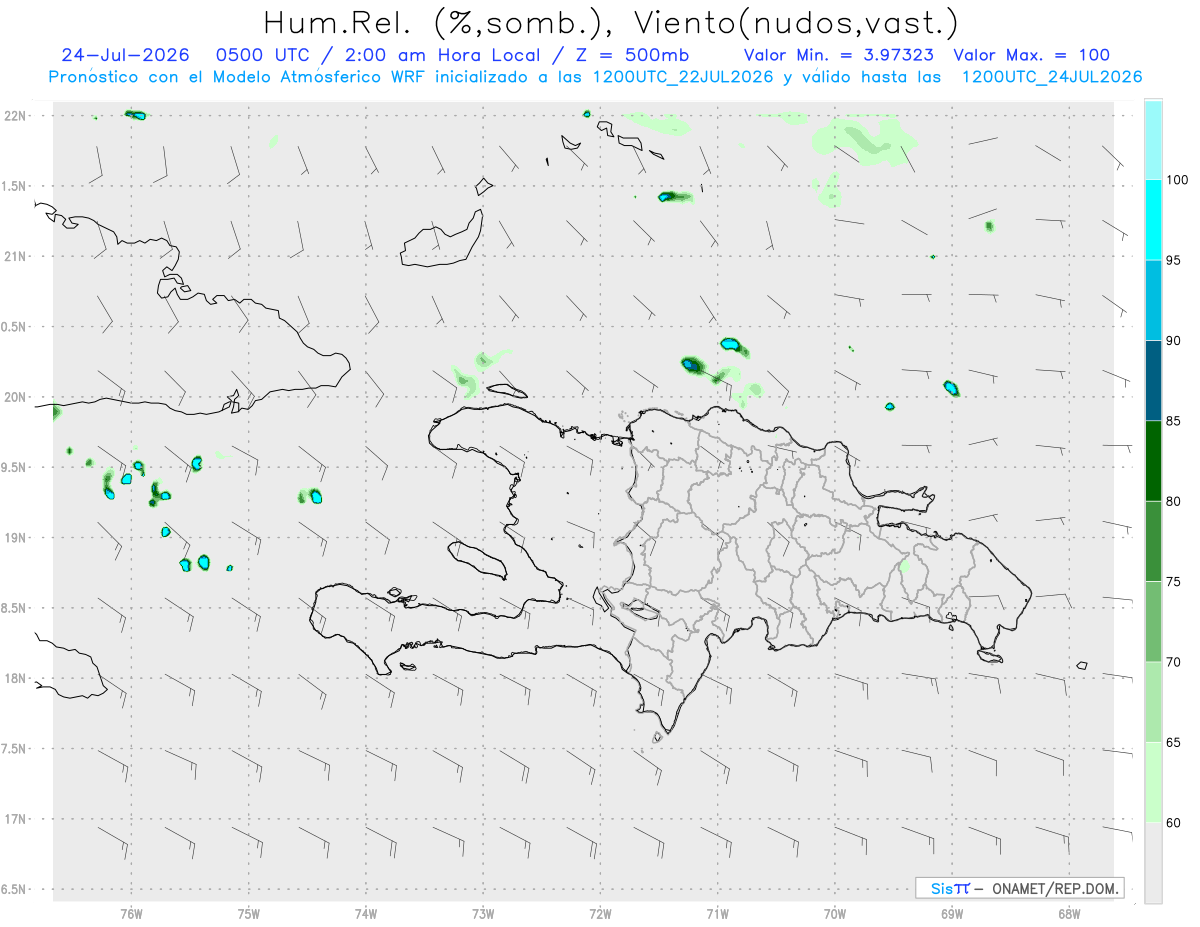Click the colorbar value '80'
1200x927 pixels.
tap(1174, 501)
